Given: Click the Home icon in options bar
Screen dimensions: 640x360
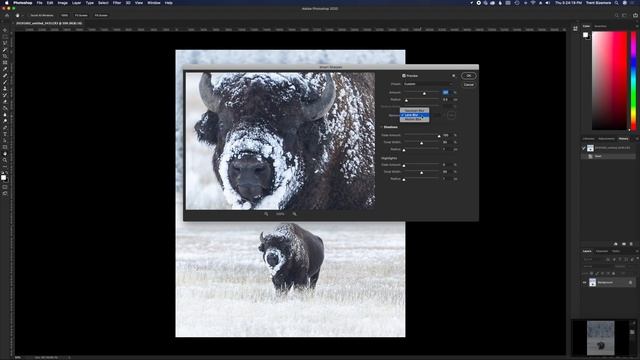Looking at the screenshot, I should (x=7, y=16).
